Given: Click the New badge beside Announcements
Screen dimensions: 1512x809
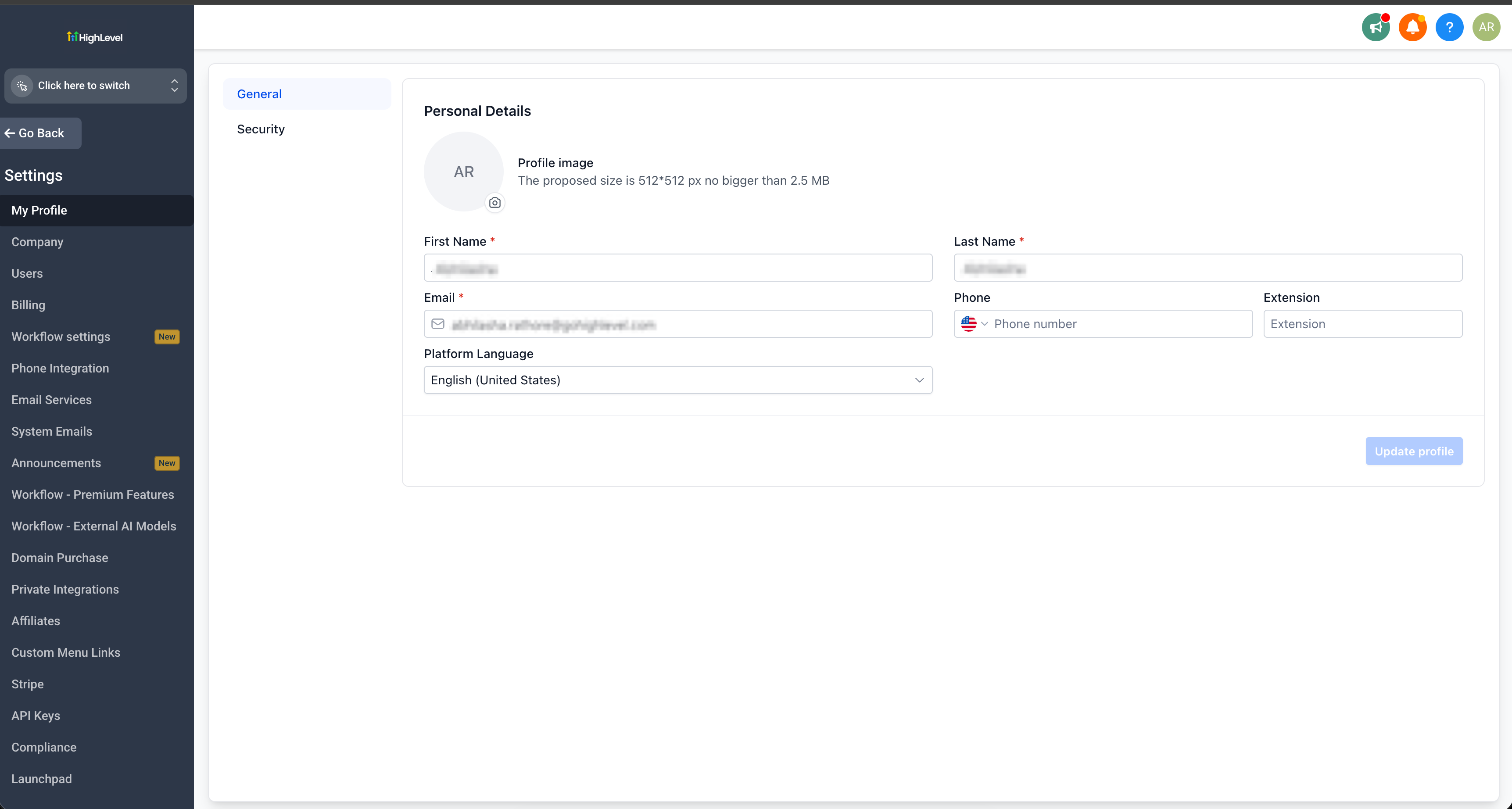Looking at the screenshot, I should (x=167, y=463).
